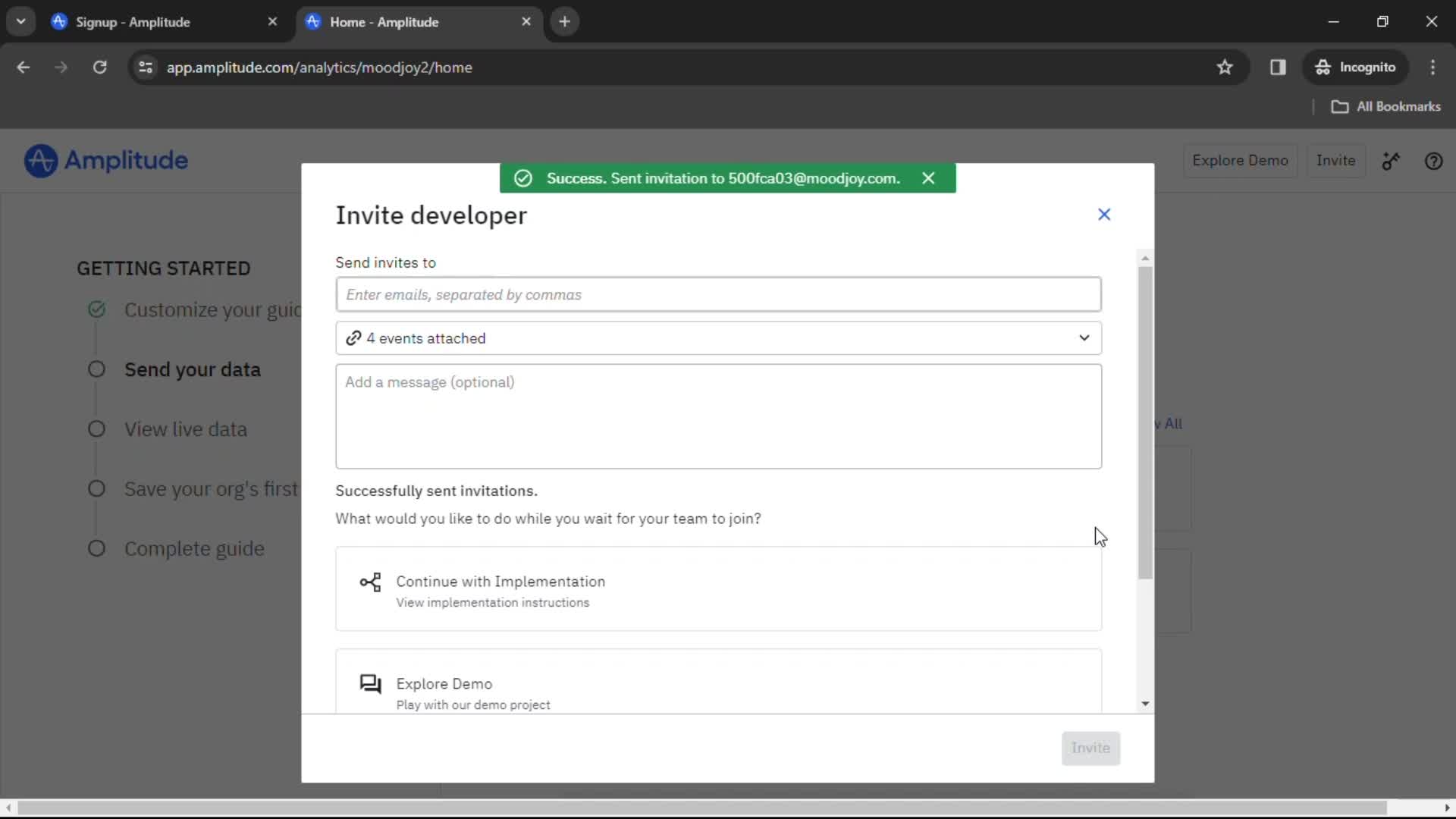Click Invite button in the top header

click(1335, 161)
